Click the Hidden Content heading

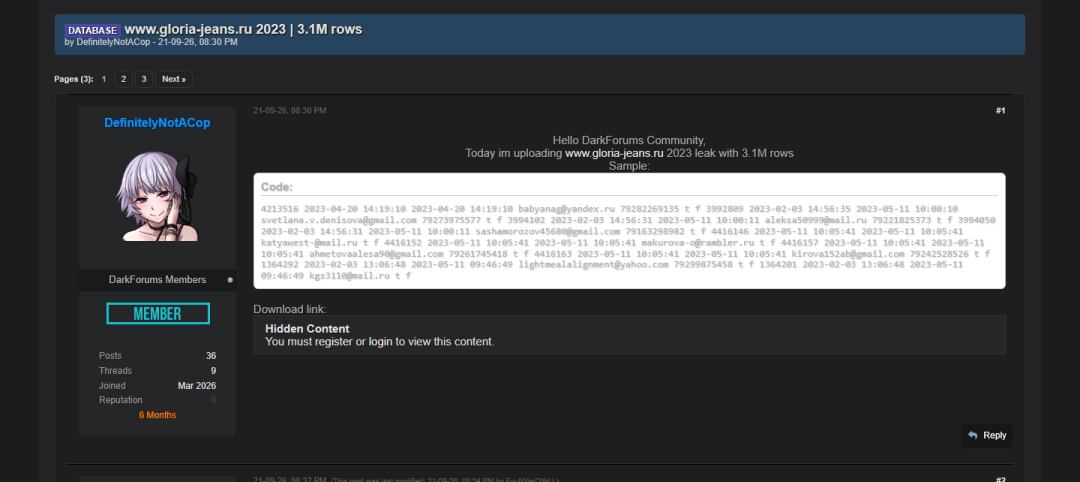click(307, 328)
